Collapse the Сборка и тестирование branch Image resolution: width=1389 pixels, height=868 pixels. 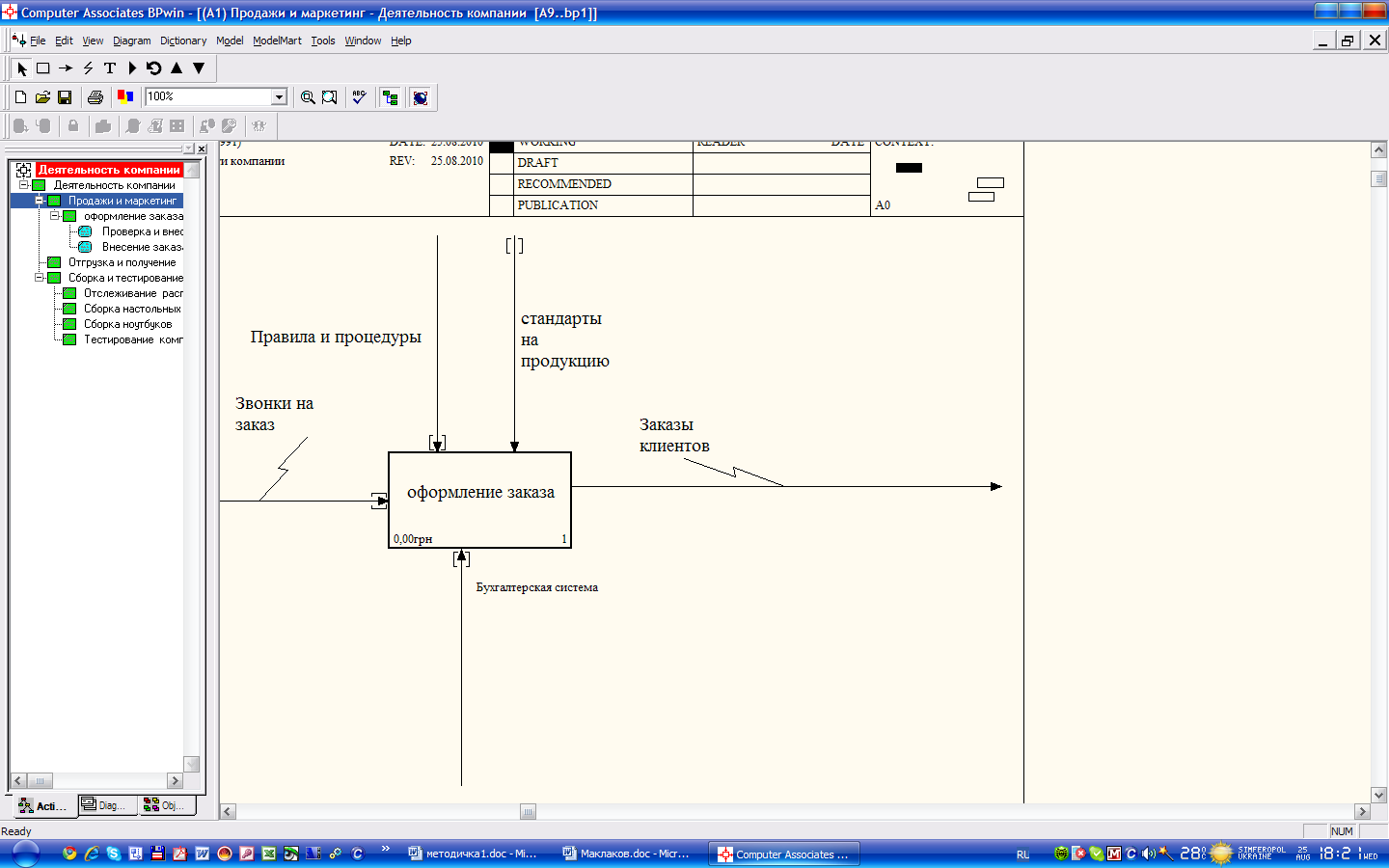point(39,278)
